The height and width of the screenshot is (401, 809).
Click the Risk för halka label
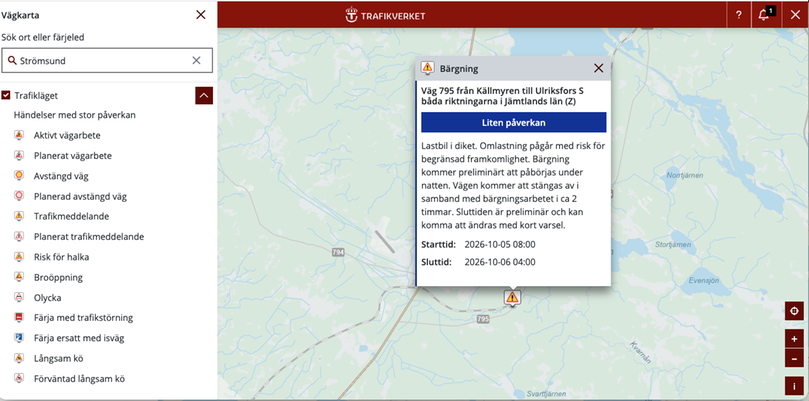61,256
